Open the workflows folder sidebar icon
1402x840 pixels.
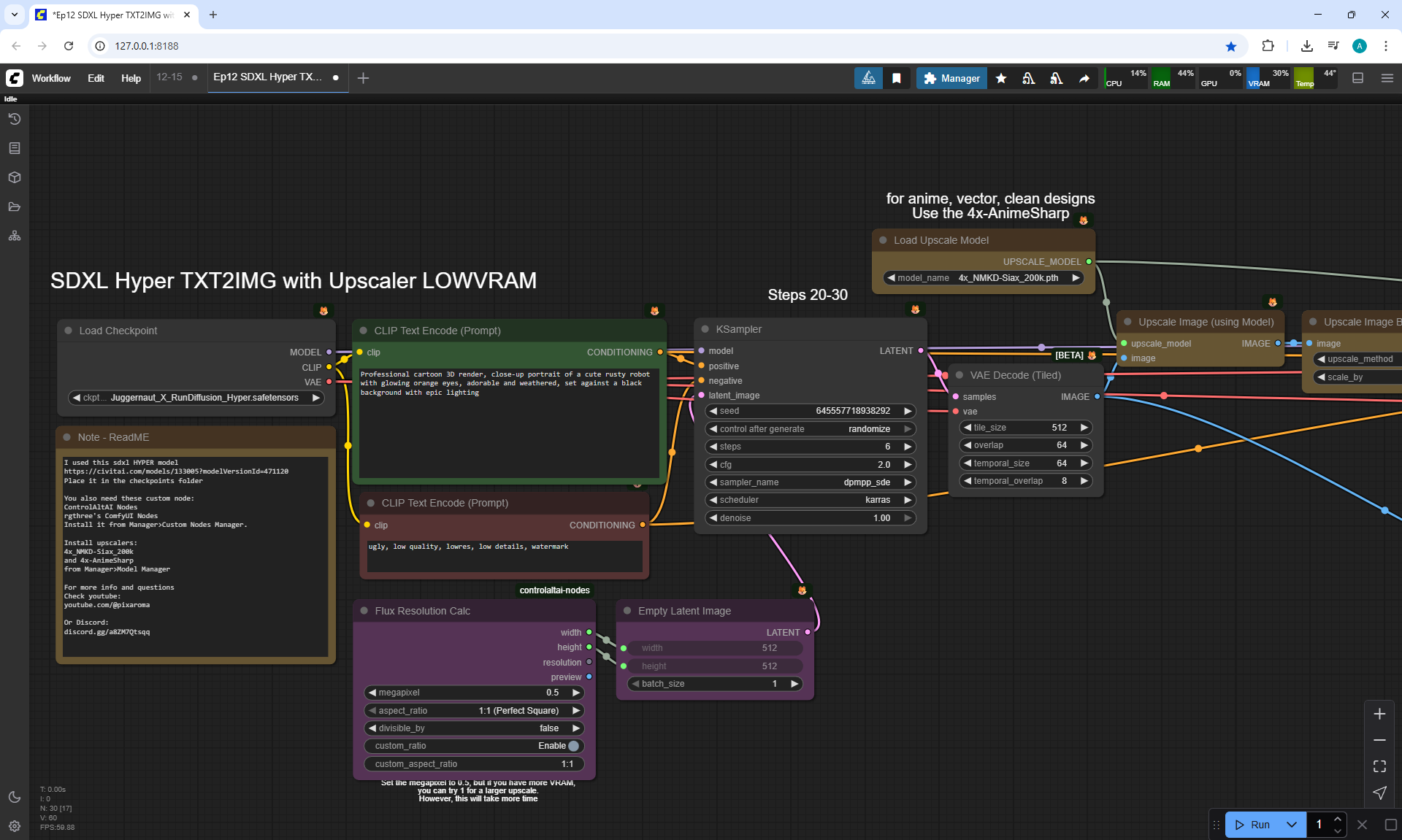[15, 207]
